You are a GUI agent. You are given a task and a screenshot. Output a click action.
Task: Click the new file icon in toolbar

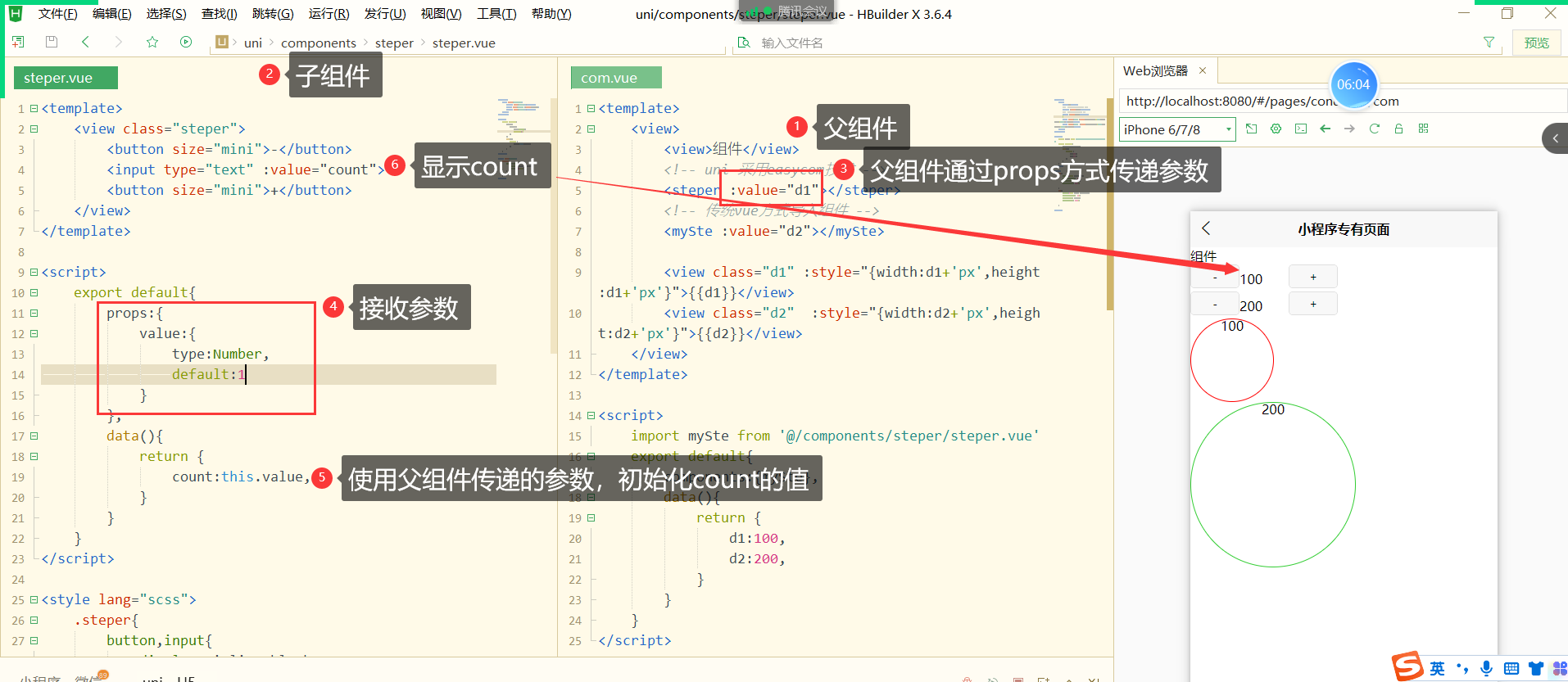18,42
